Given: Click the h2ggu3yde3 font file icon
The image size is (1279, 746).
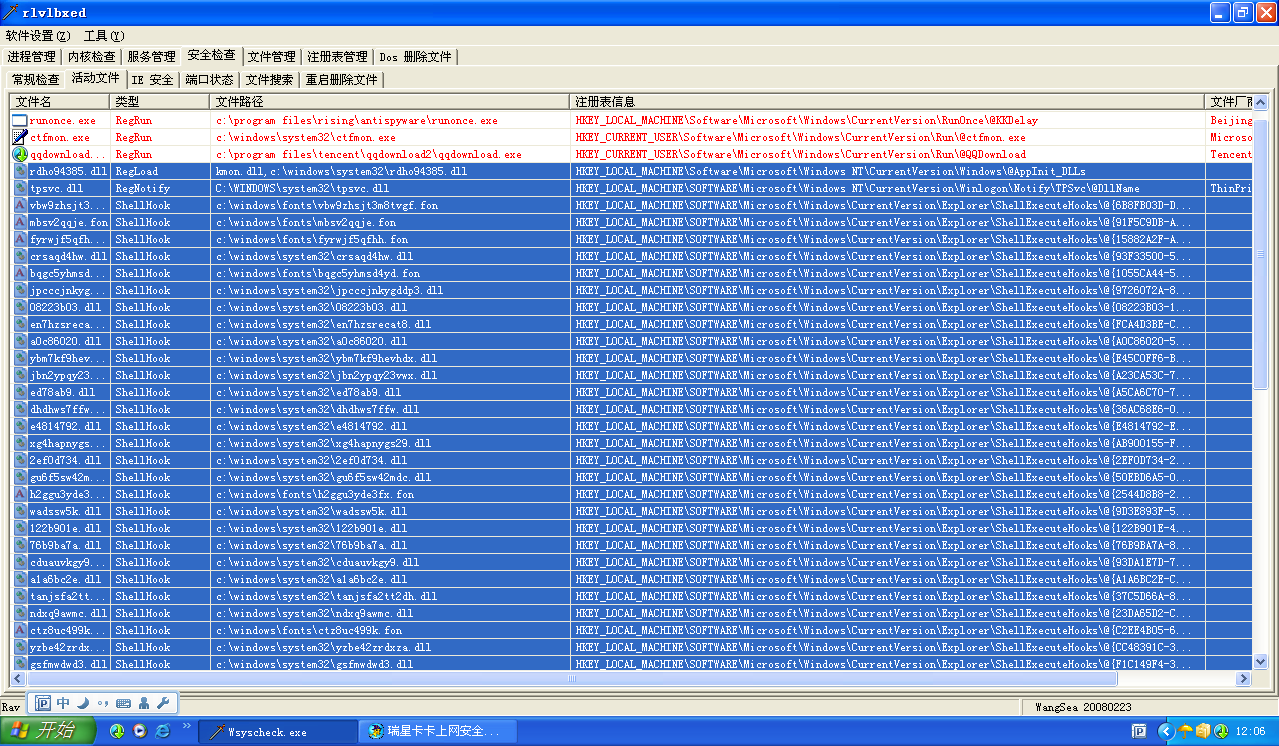Looking at the screenshot, I should point(20,494).
